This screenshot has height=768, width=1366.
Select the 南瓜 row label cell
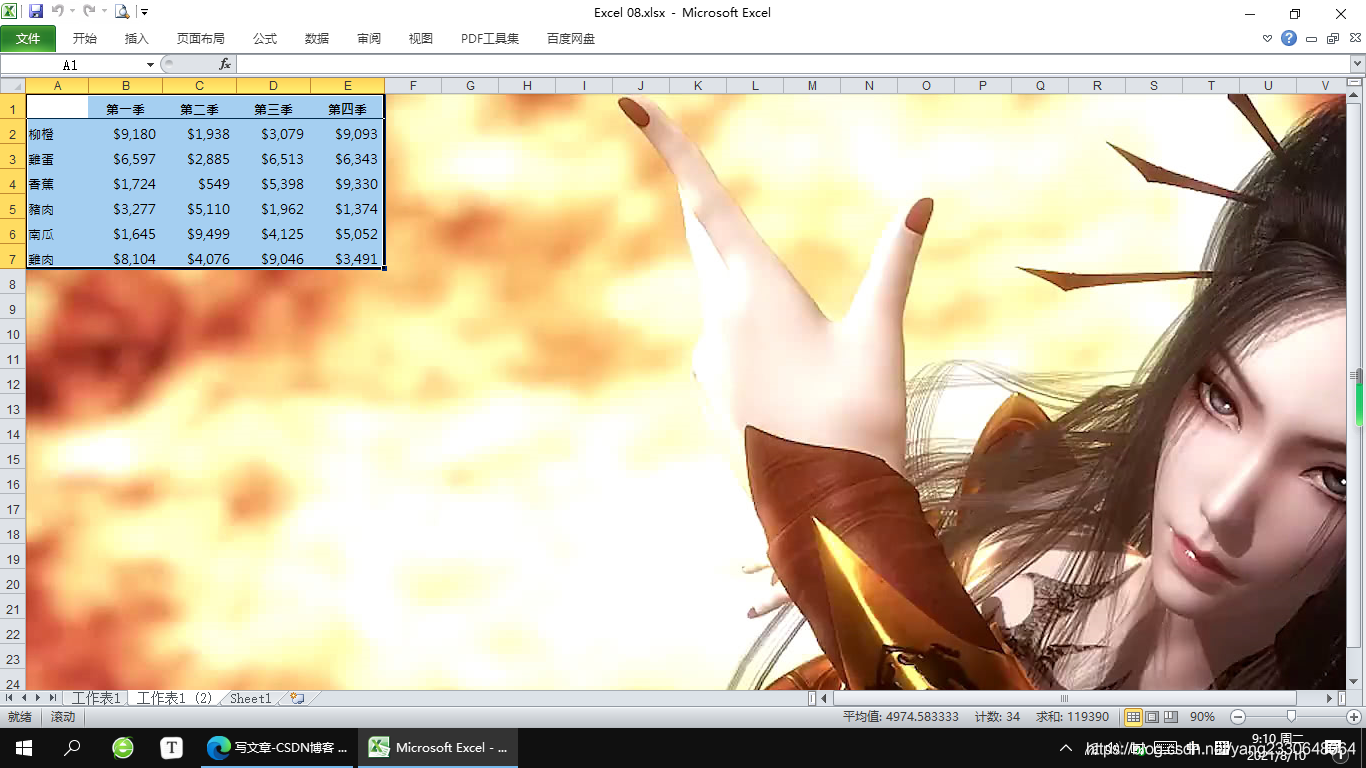click(57, 234)
